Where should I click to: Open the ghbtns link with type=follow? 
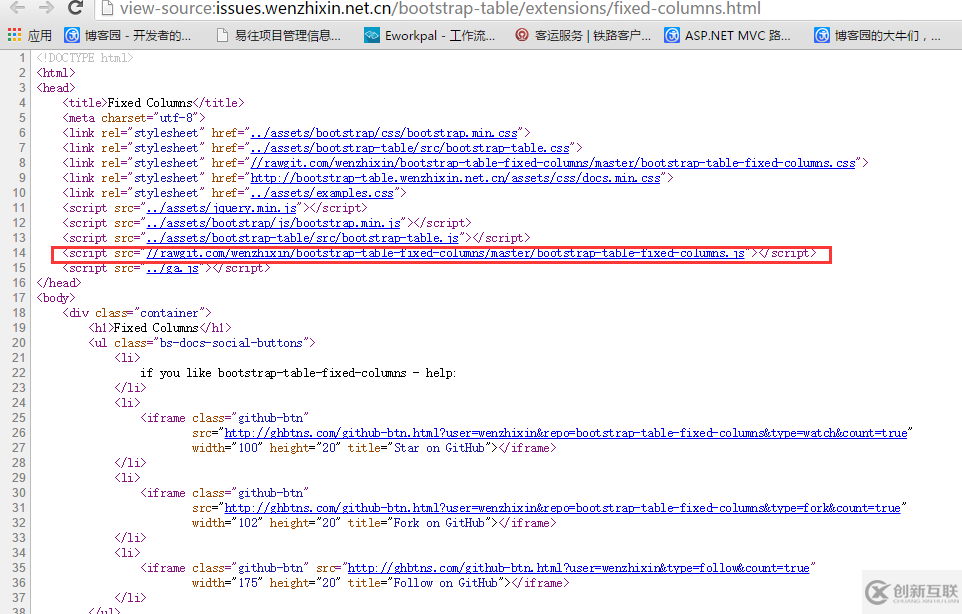579,568
